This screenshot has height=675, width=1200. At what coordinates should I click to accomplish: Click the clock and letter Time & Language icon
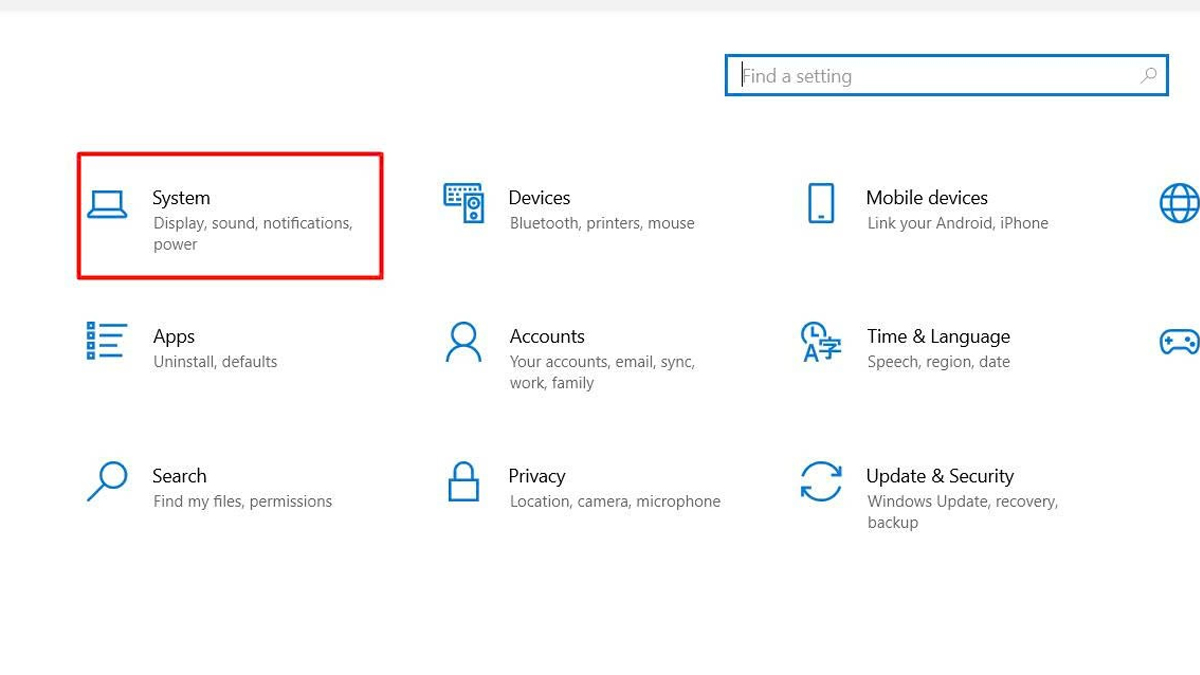[821, 342]
